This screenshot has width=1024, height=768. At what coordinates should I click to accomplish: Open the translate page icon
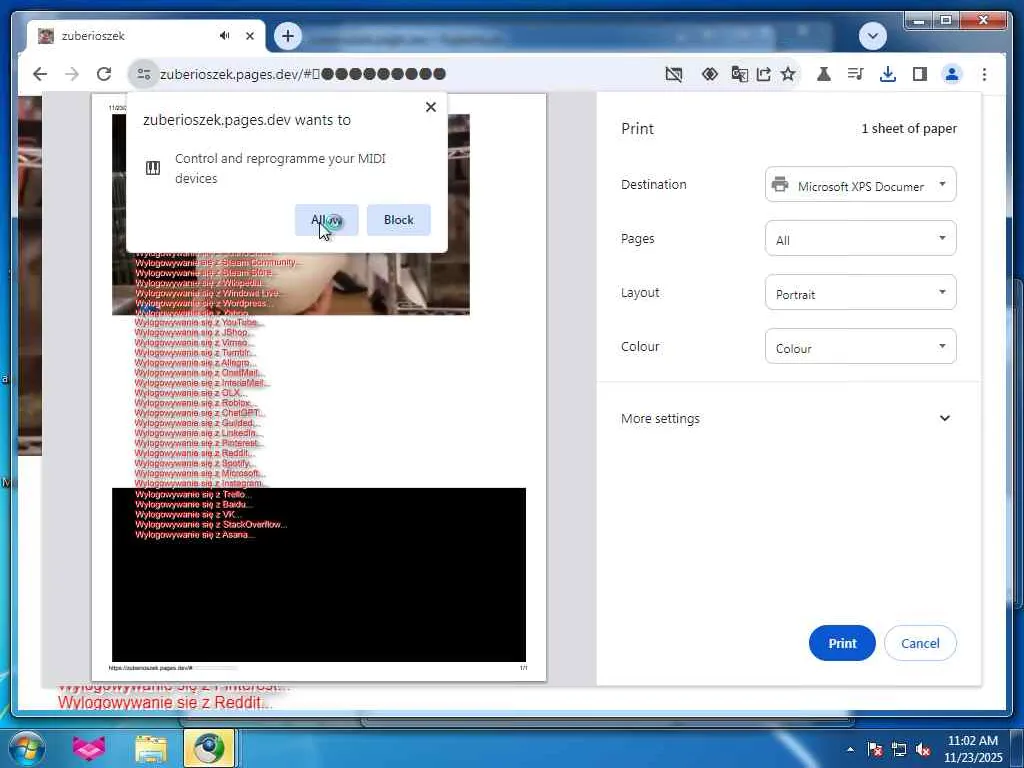coord(739,74)
